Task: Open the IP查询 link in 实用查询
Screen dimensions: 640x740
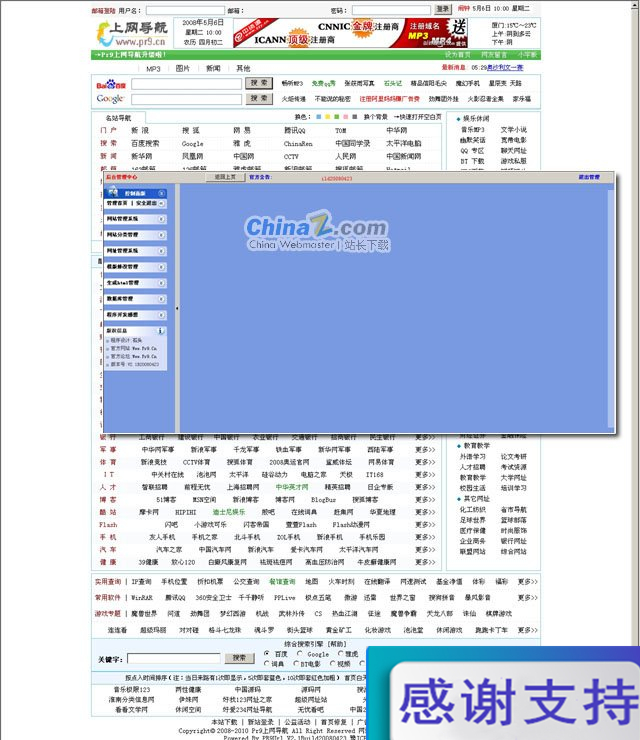Action: coord(141,582)
